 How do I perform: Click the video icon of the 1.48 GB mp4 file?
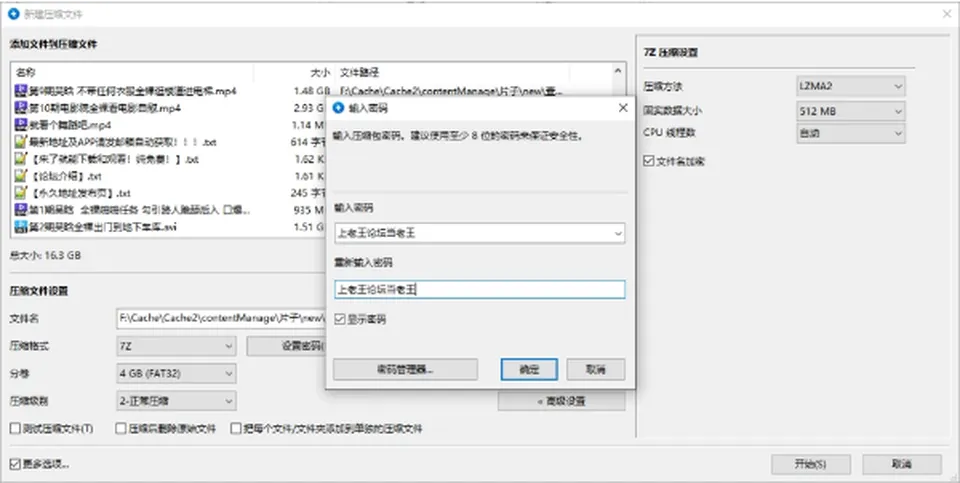pyautogui.click(x=21, y=91)
